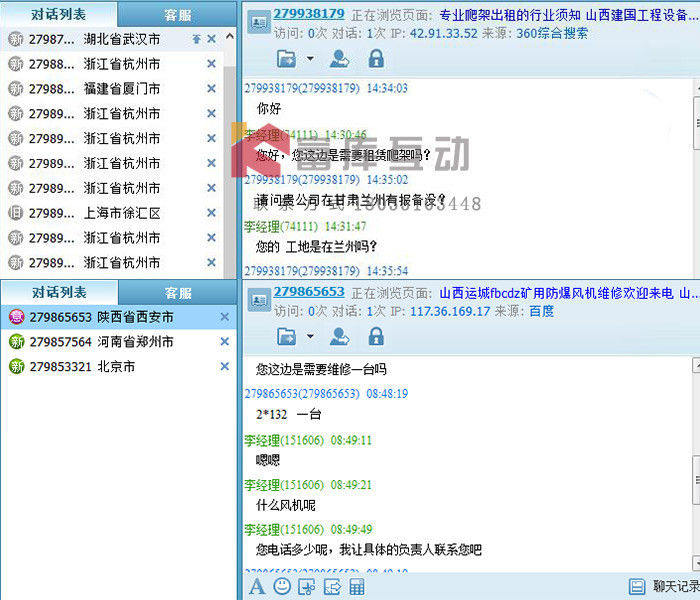Click the 惠 status icon of 陕西省西安市 row
Screen dimensions: 700x600
coord(17,317)
